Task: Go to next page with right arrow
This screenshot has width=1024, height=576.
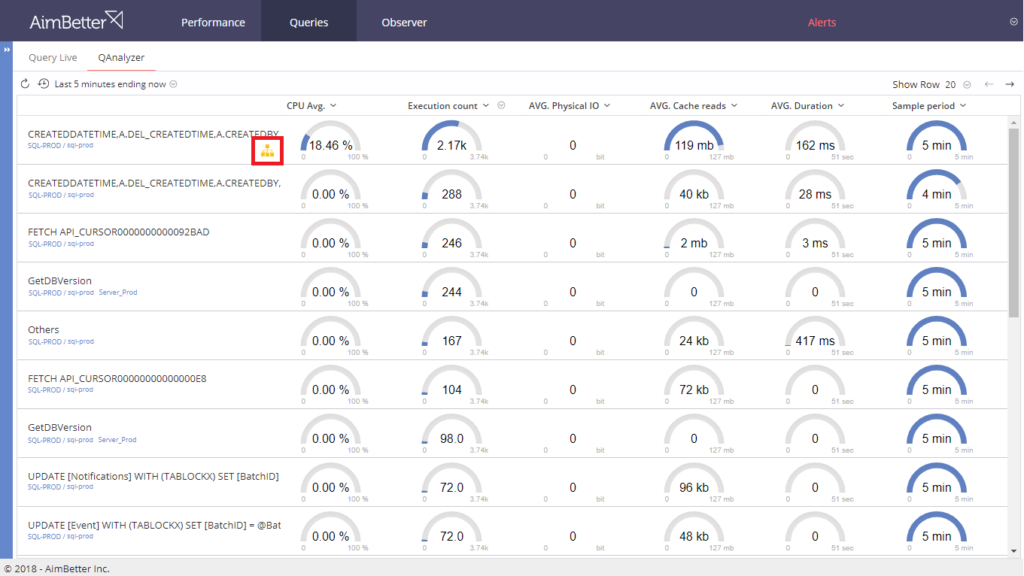Action: (x=1009, y=85)
